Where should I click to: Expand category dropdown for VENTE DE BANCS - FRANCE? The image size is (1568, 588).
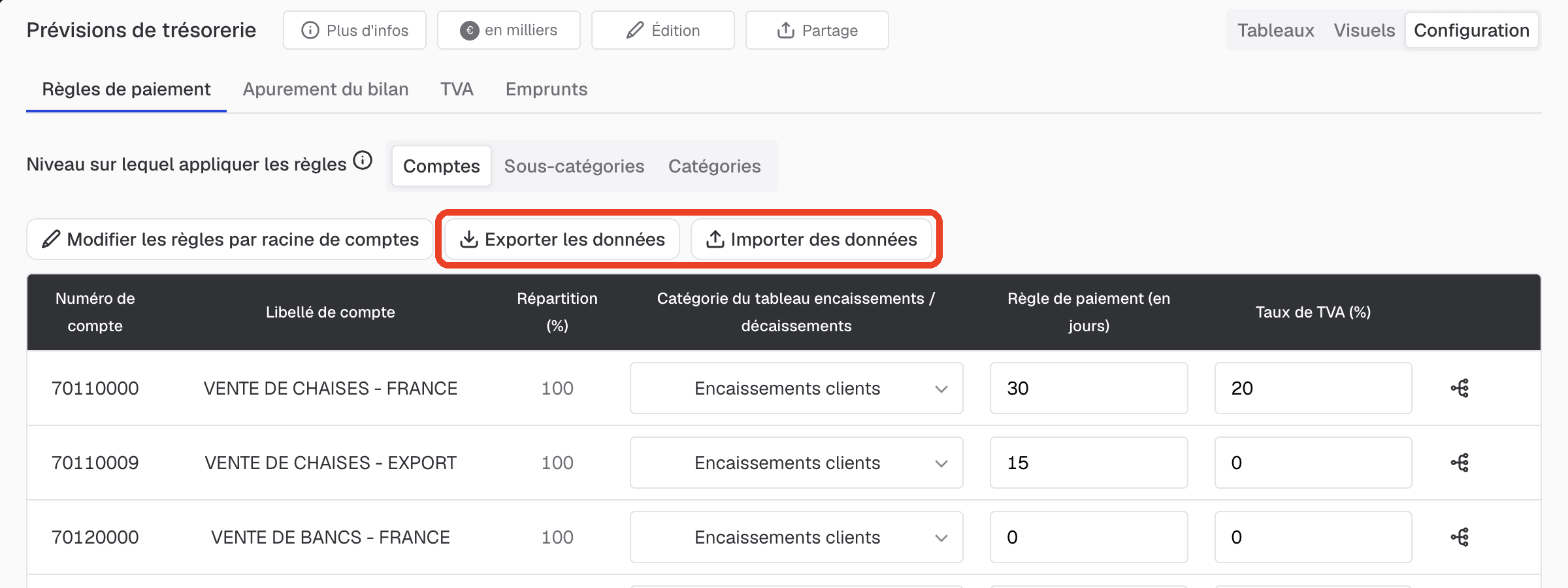[796, 537]
